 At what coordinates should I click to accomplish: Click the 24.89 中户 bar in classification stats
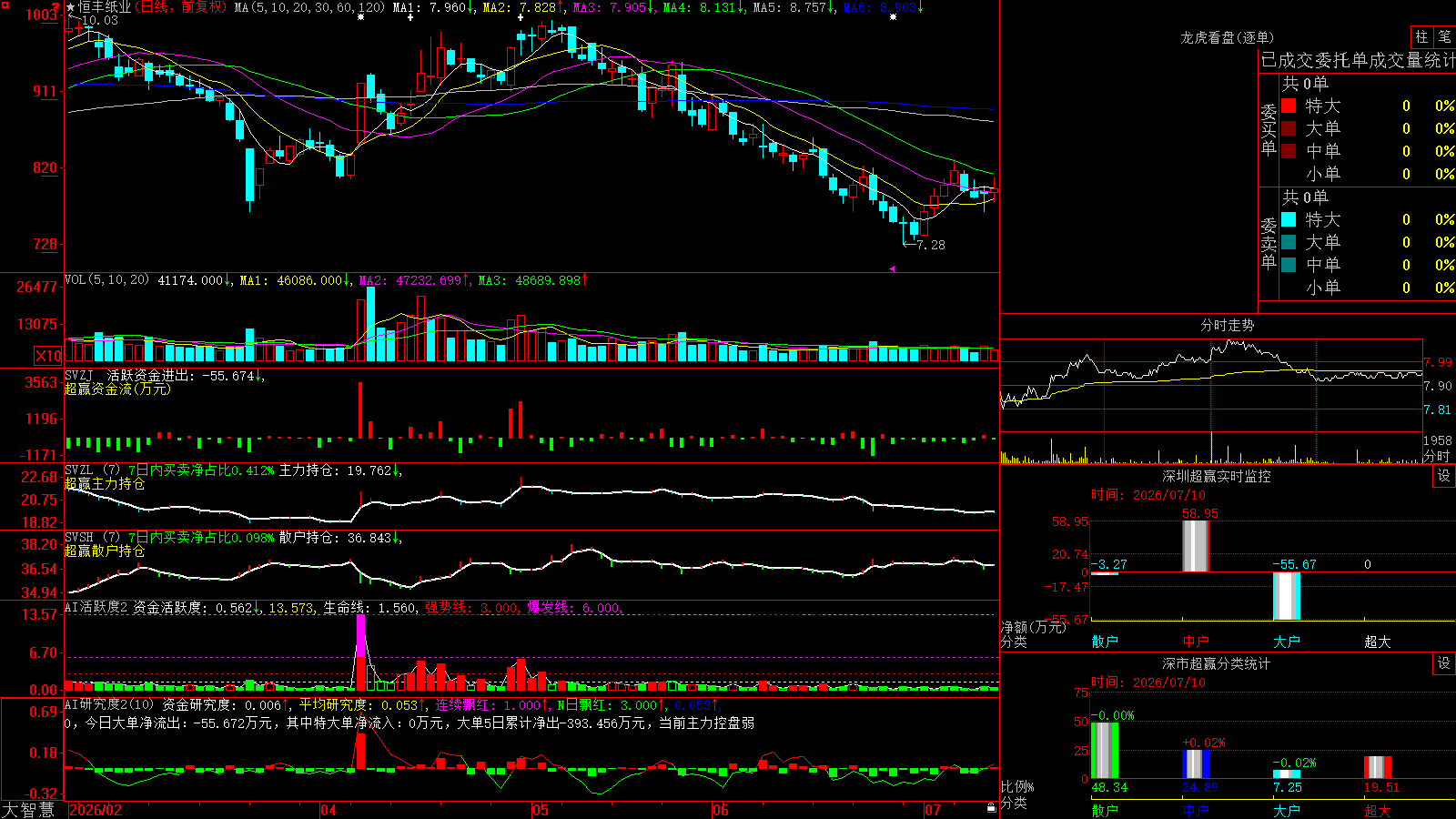[1195, 763]
